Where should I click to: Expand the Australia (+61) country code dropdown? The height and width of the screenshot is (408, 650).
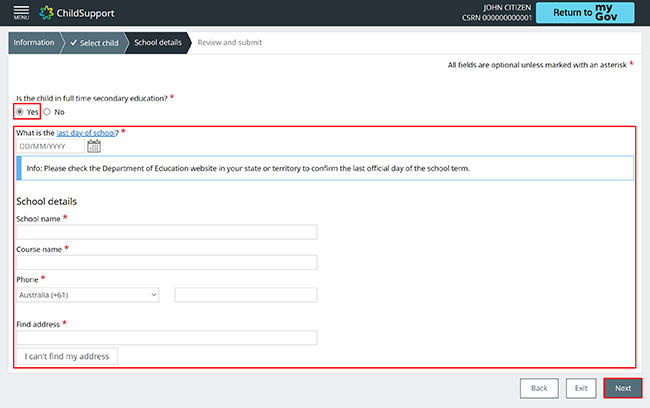[87, 295]
